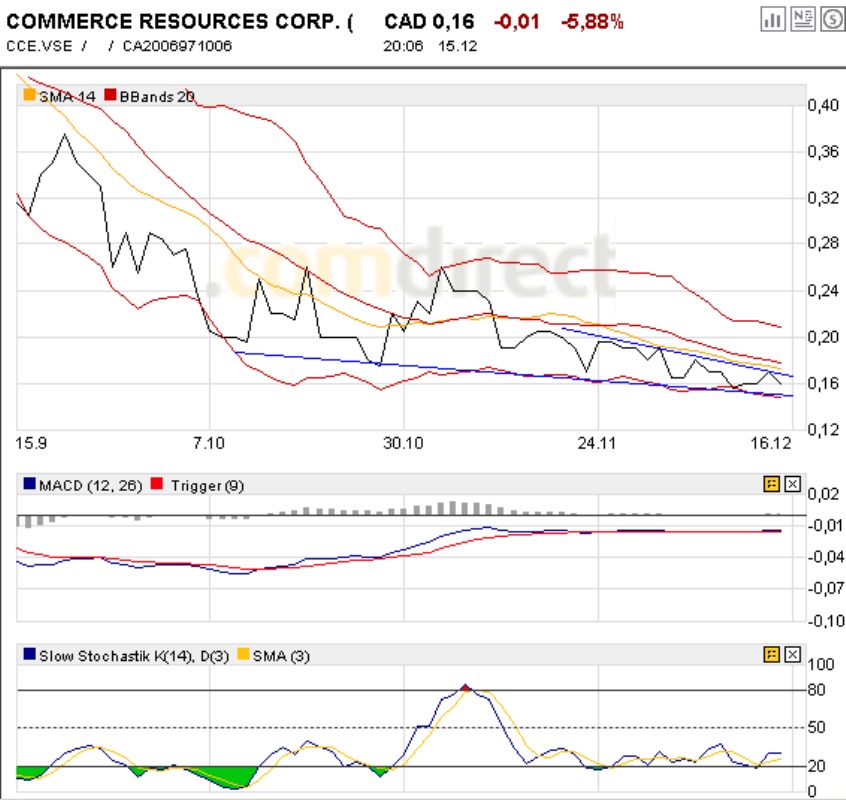Select the SMA 14 legend marker
This screenshot has width=846, height=800.
(30, 97)
